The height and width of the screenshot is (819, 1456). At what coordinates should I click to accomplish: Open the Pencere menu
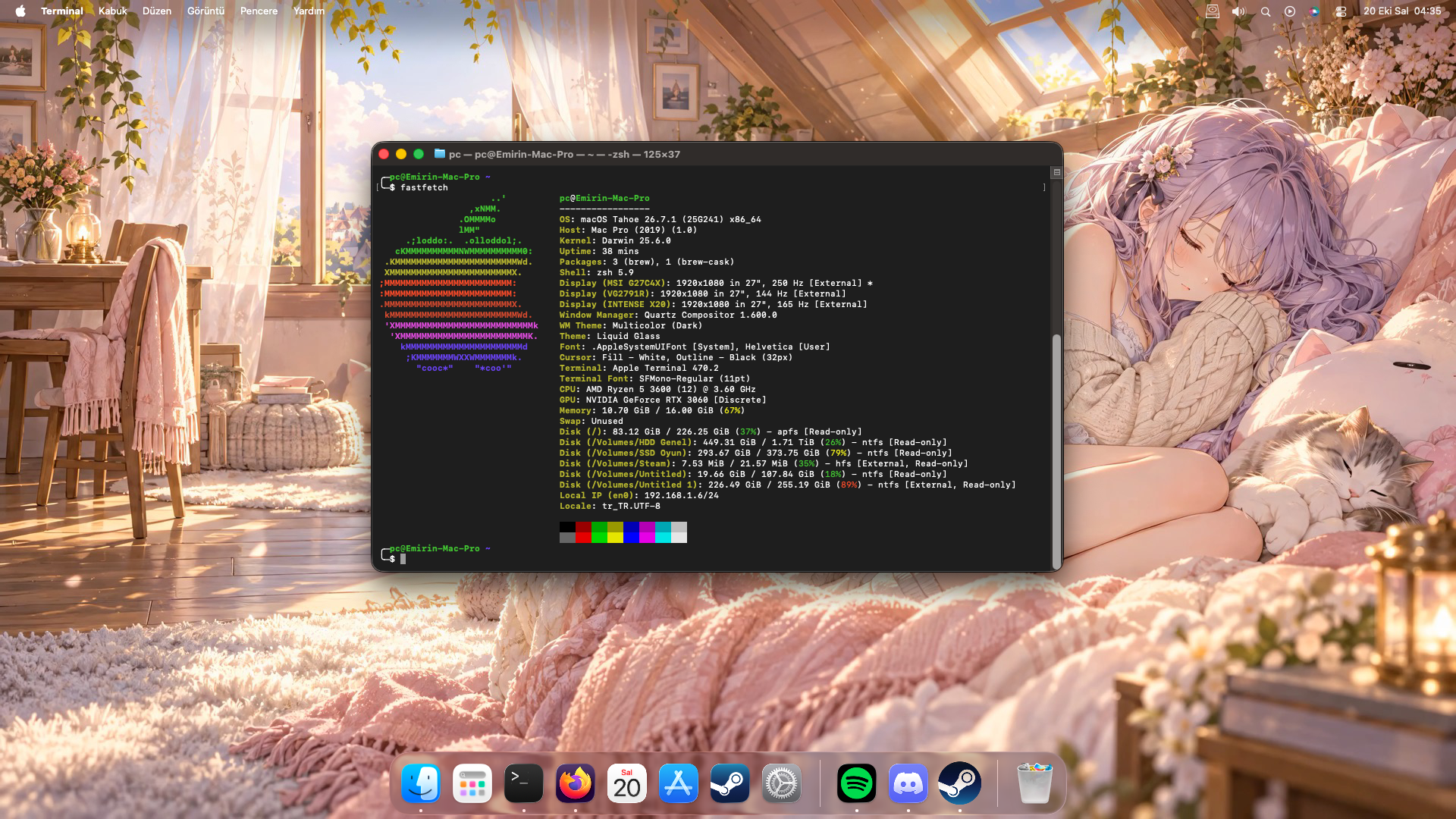pos(259,11)
